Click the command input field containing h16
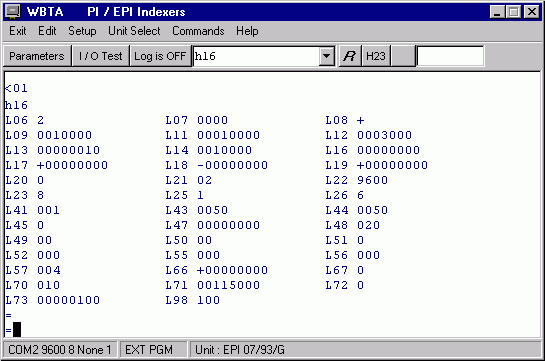545x361 pixels. pos(256,56)
